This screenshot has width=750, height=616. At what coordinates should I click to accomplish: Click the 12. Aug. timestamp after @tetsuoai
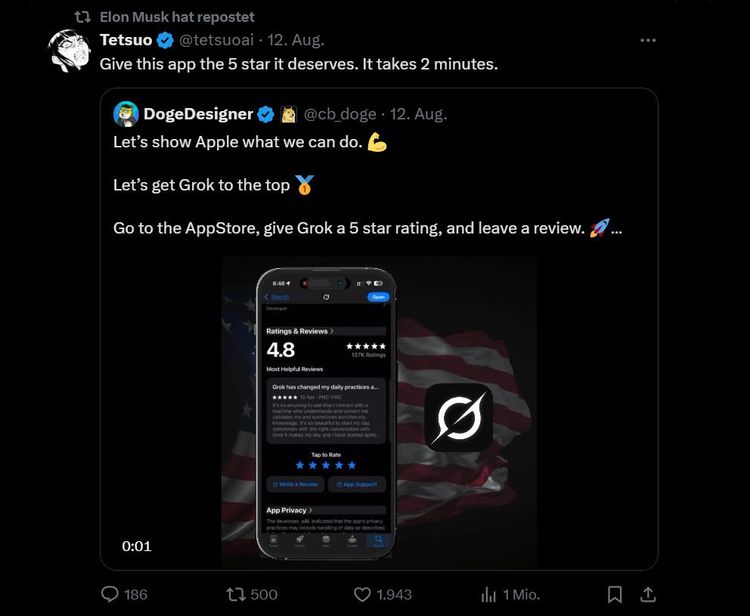click(298, 40)
